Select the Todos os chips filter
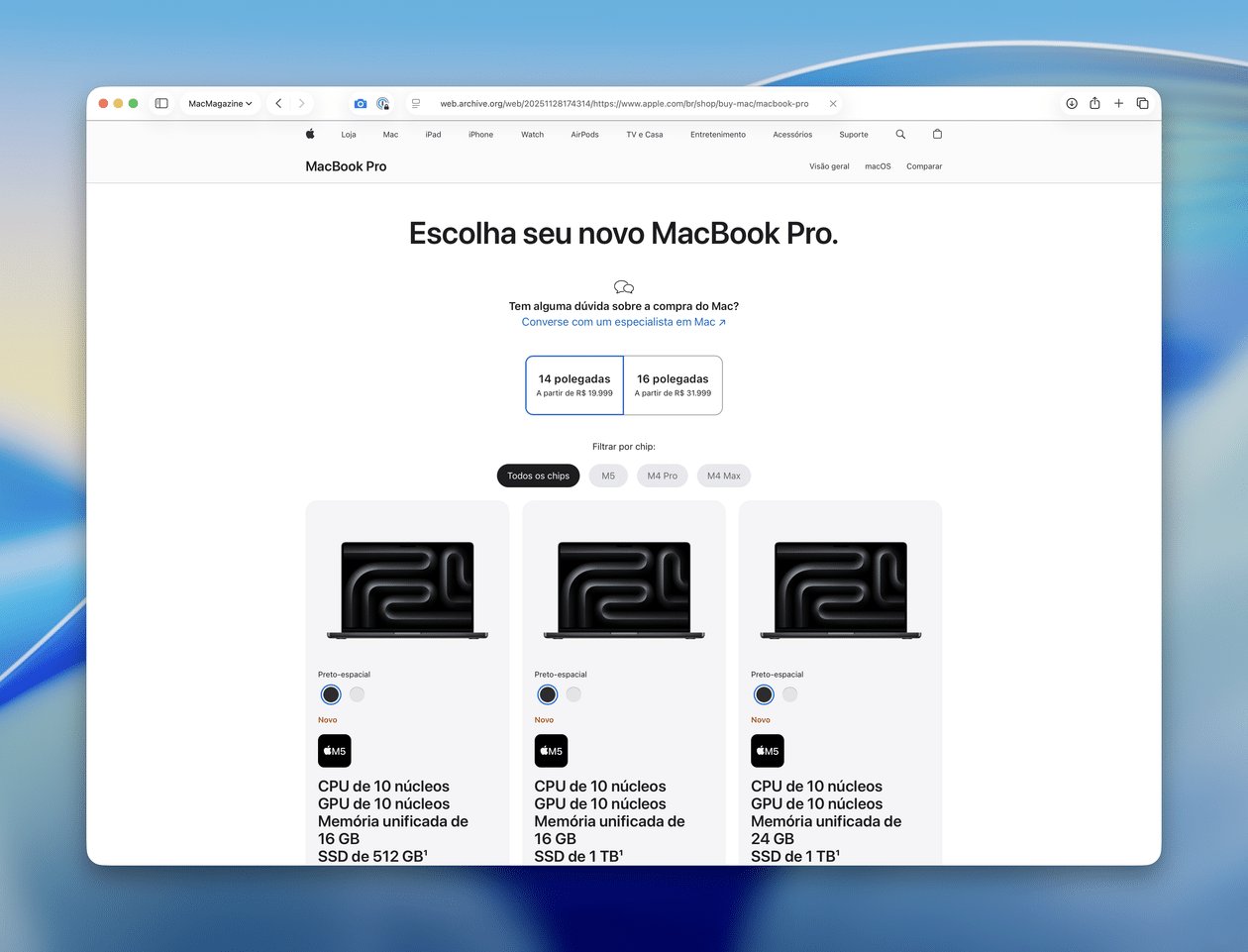 pos(538,476)
